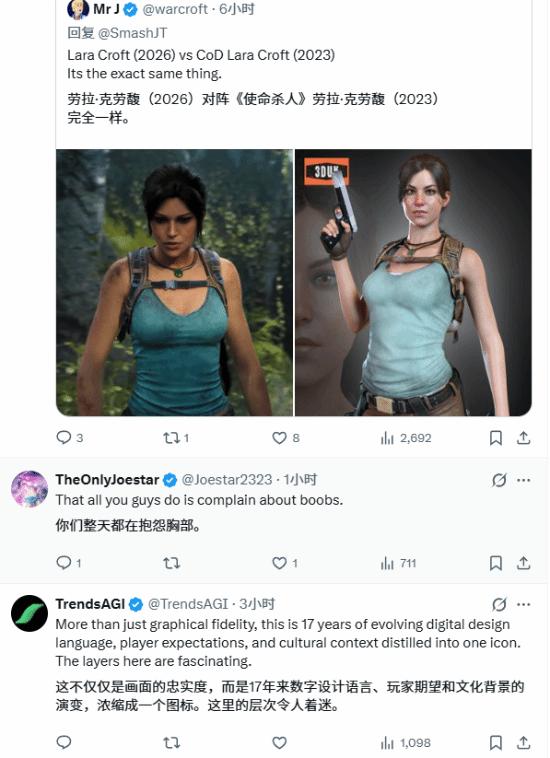
Task: Share Mr J's tweet
Action: point(523,438)
